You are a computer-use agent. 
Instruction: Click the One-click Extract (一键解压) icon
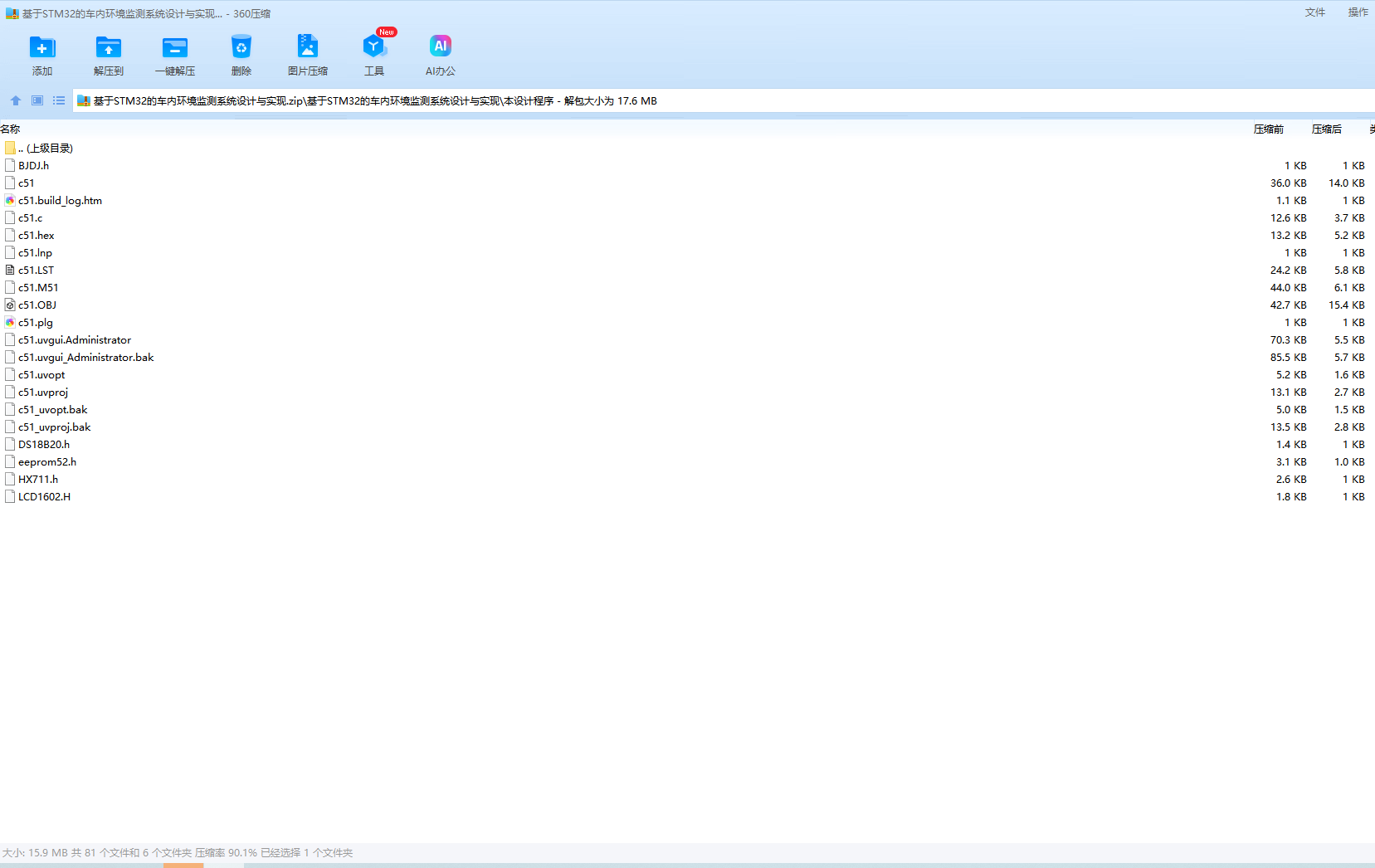tap(174, 47)
